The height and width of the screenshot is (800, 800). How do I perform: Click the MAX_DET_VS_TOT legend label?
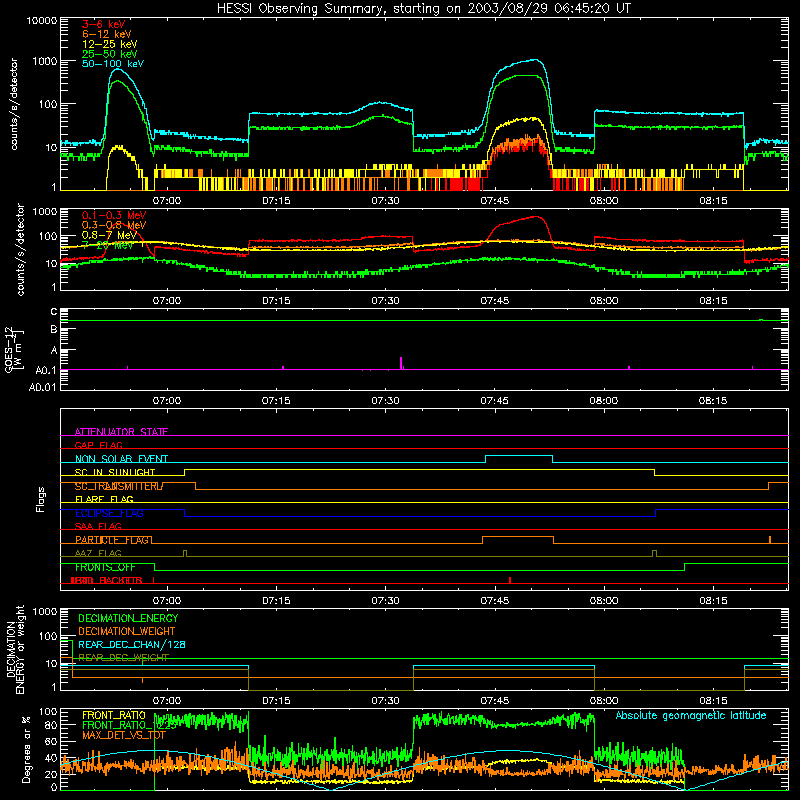(x=124, y=735)
